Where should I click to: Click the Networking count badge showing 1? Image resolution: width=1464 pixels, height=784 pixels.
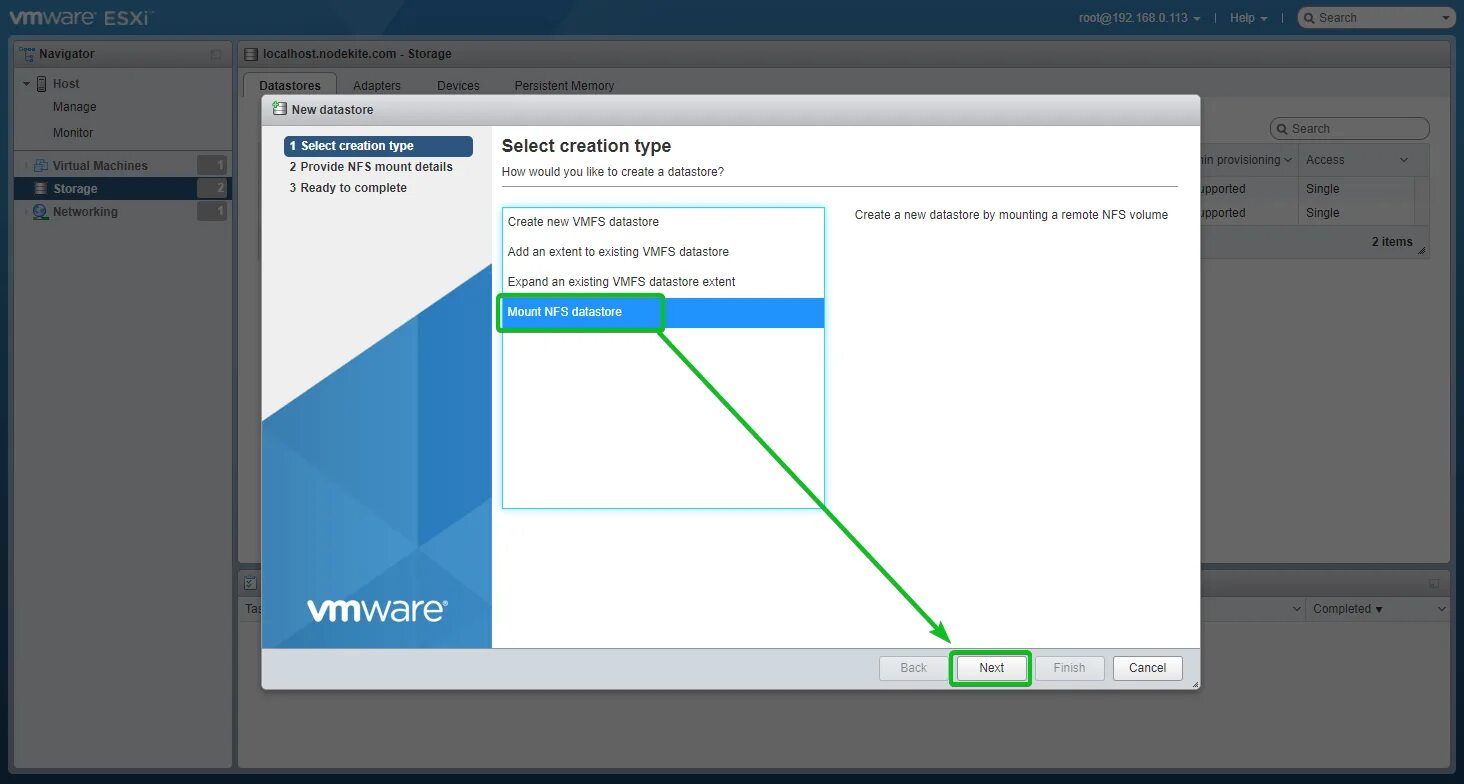tap(212, 212)
